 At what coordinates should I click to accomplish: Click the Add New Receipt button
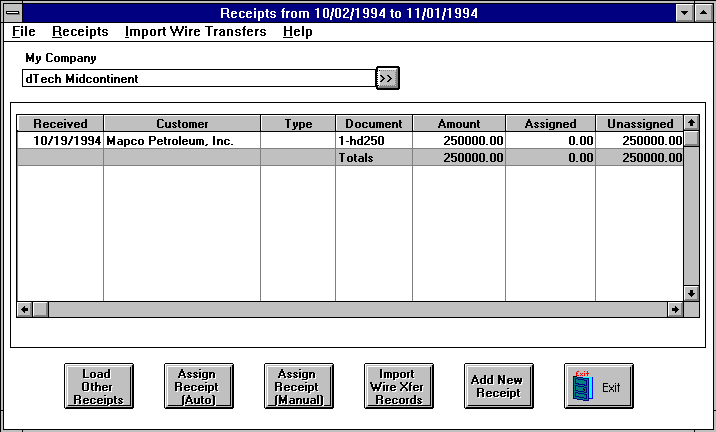click(499, 386)
